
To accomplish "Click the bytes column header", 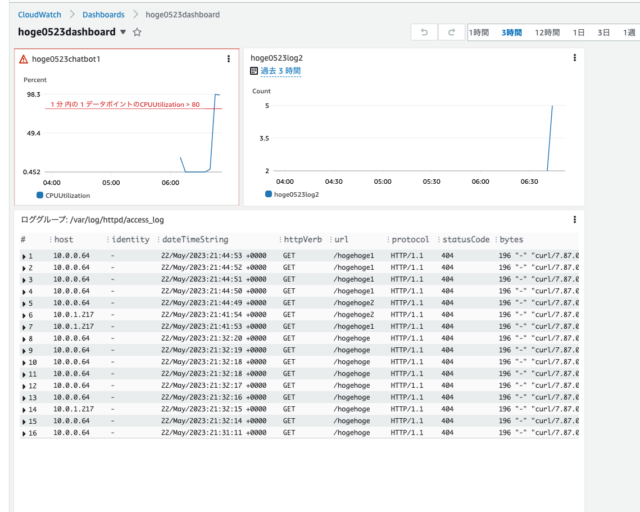I will coord(511,240).
